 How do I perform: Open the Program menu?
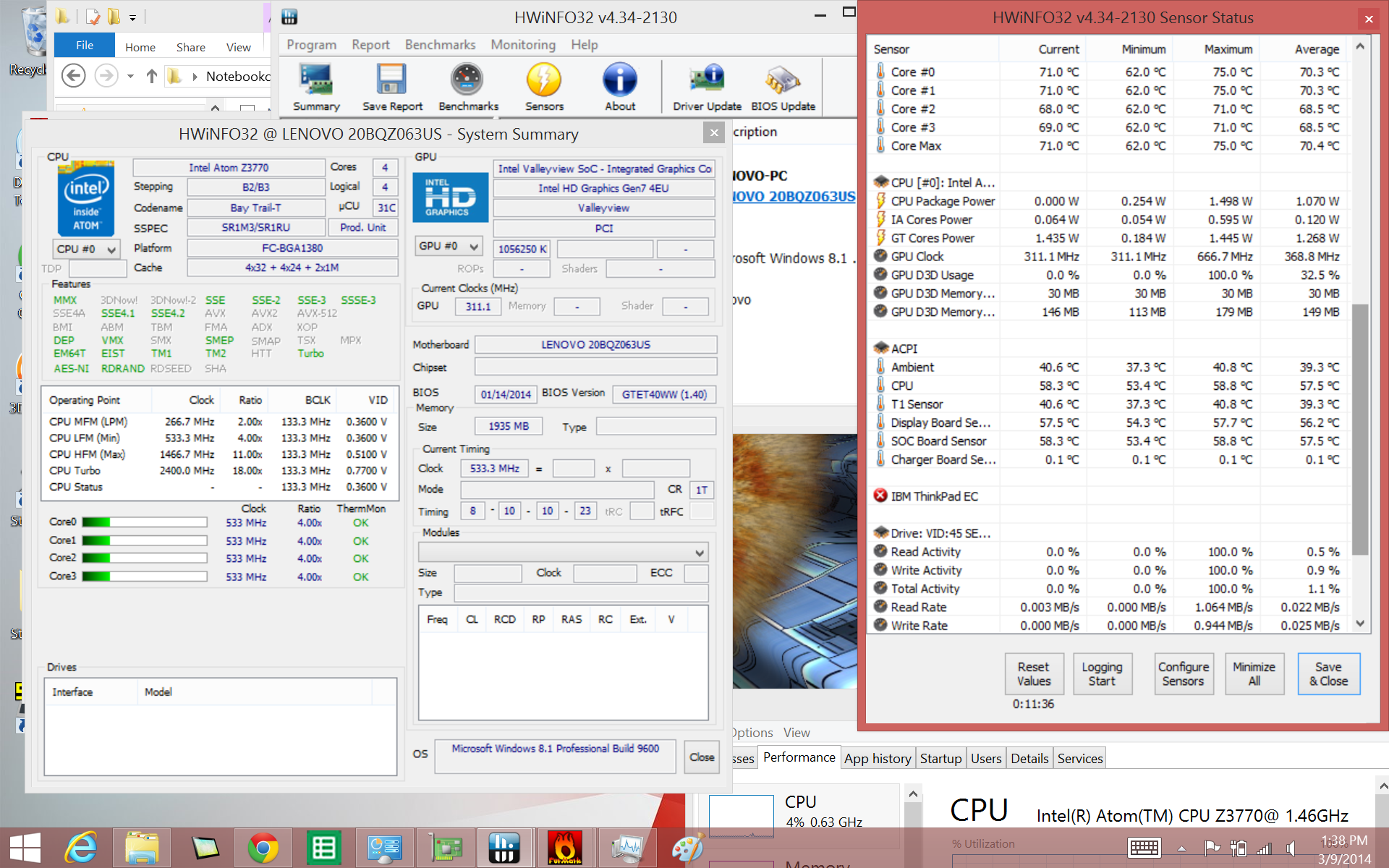(311, 45)
